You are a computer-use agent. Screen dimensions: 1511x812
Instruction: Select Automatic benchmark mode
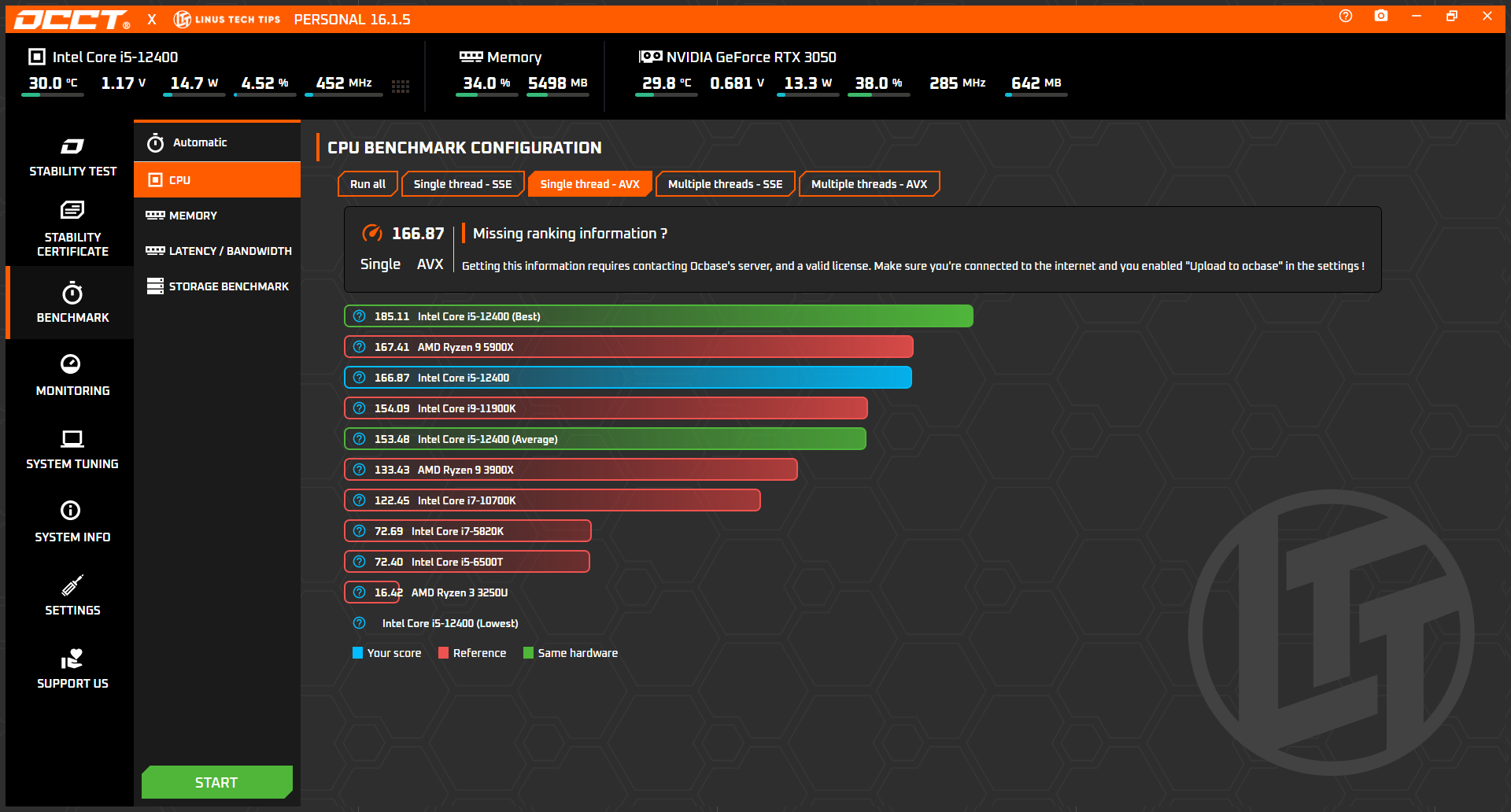217,142
